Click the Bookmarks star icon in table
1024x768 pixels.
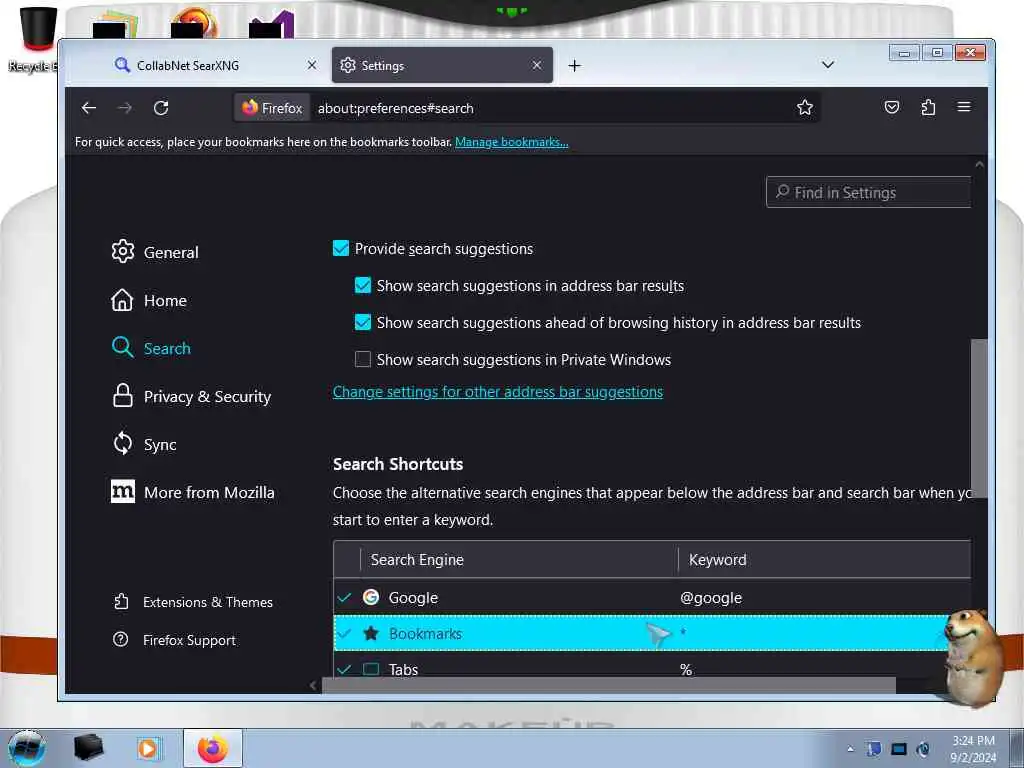371,633
